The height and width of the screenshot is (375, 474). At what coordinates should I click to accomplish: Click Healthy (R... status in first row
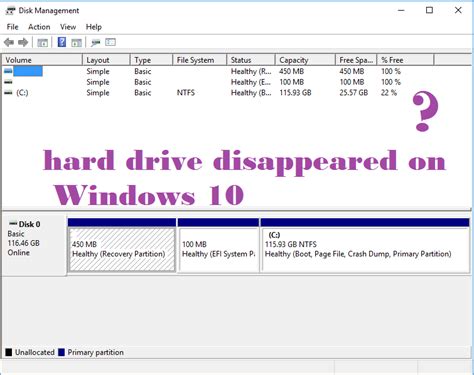[251, 71]
